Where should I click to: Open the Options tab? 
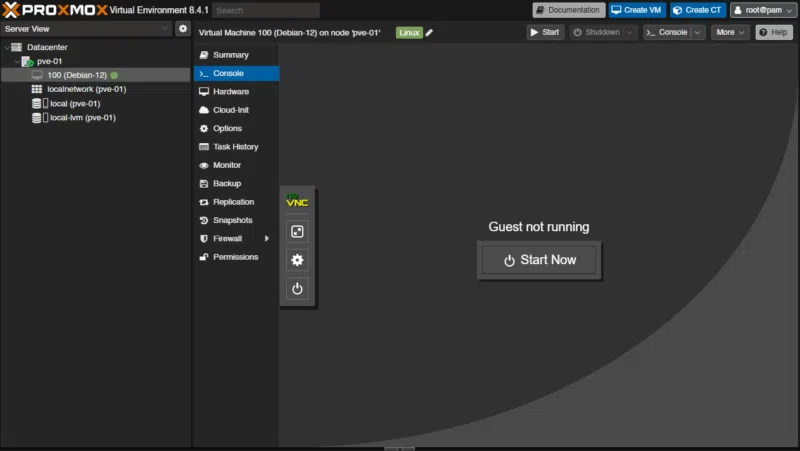[x=236, y=128]
